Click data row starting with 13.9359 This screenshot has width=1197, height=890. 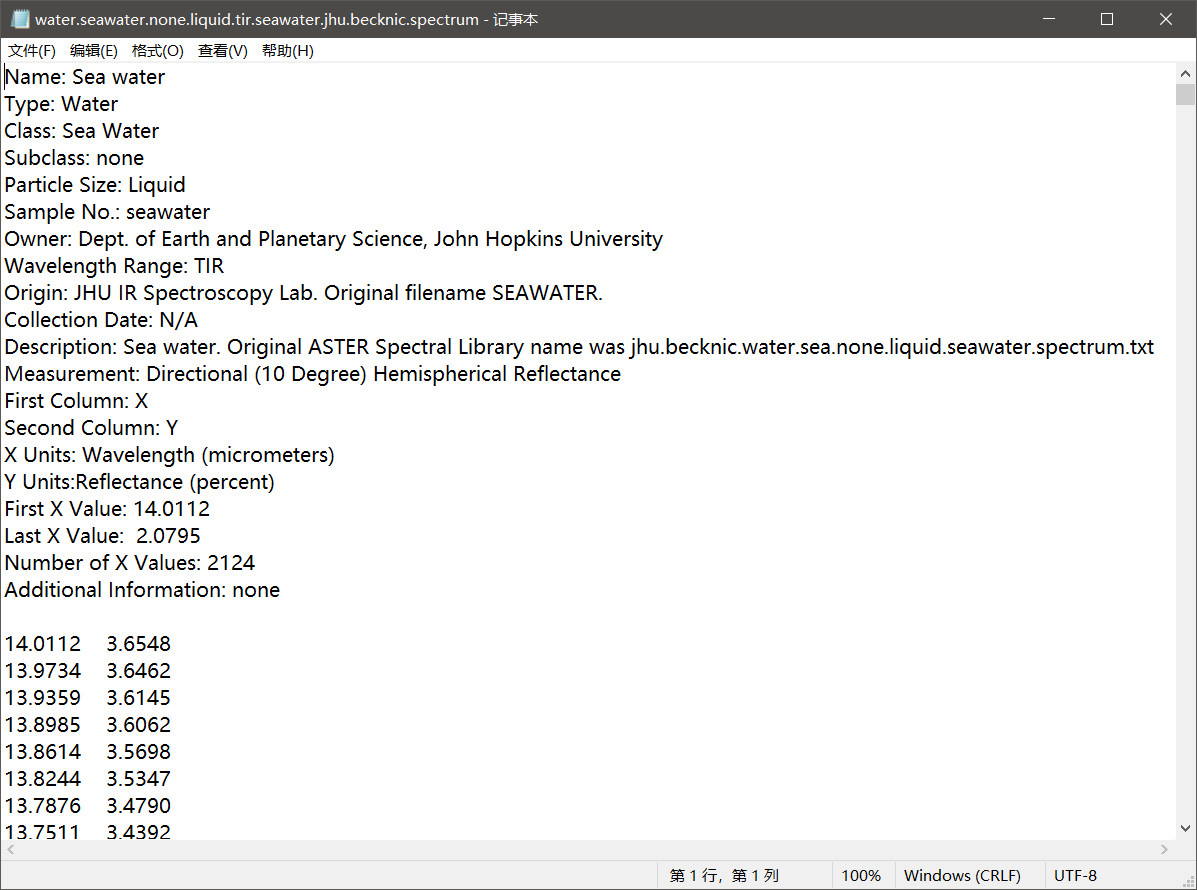88,698
